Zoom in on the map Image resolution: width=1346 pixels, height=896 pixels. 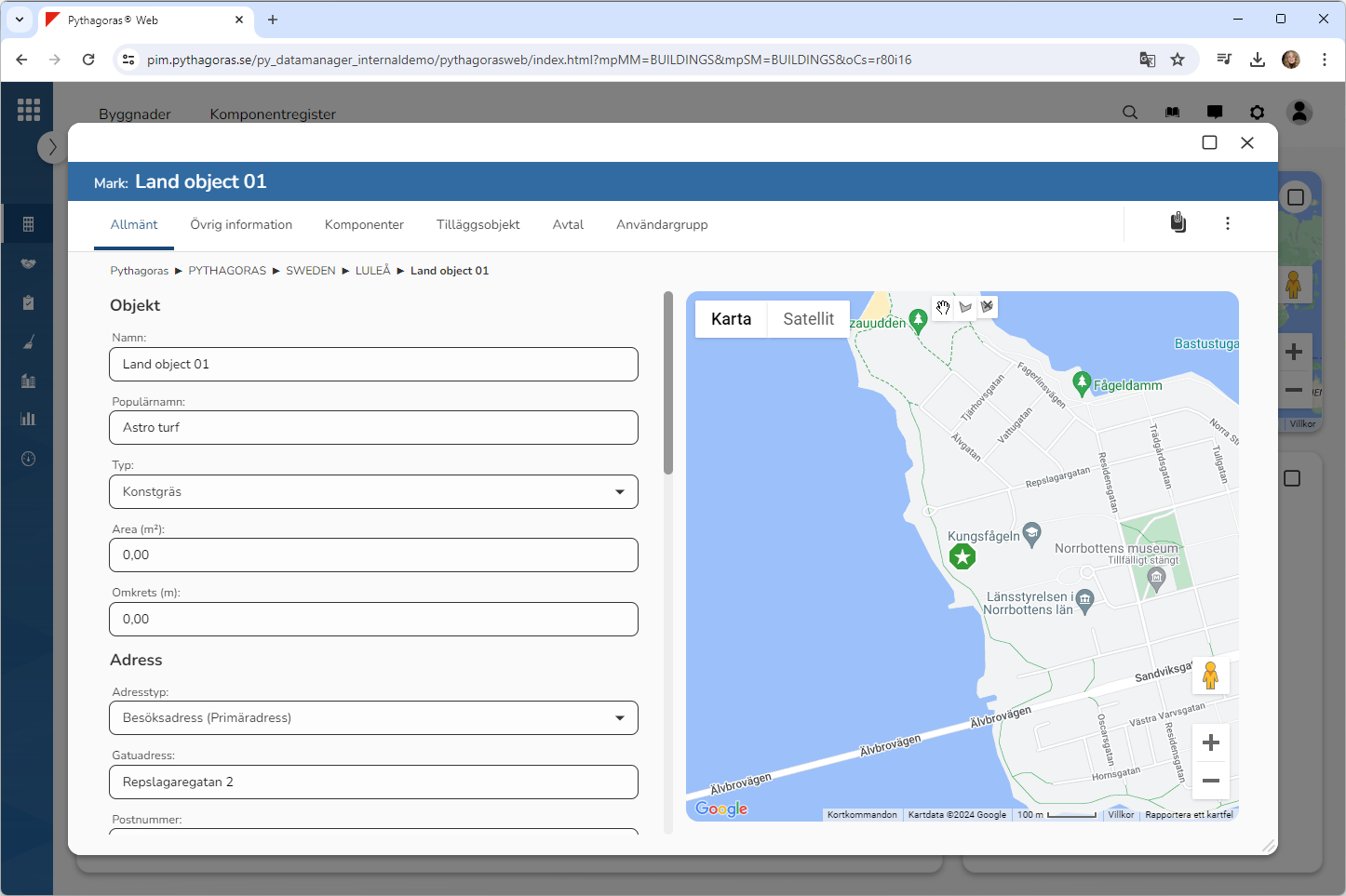click(1210, 742)
